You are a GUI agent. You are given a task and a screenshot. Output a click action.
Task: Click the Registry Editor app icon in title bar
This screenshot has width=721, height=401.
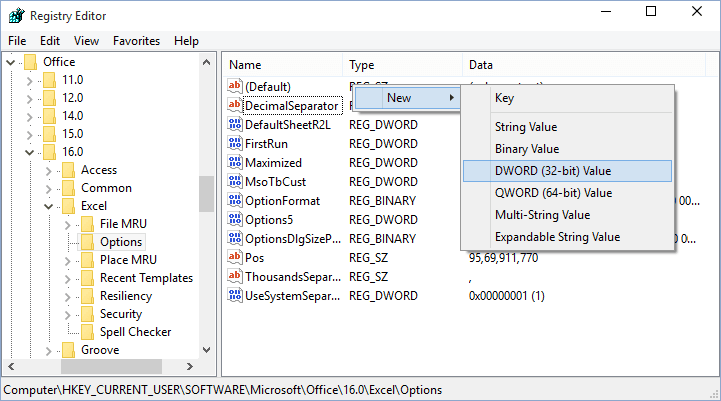(17, 16)
